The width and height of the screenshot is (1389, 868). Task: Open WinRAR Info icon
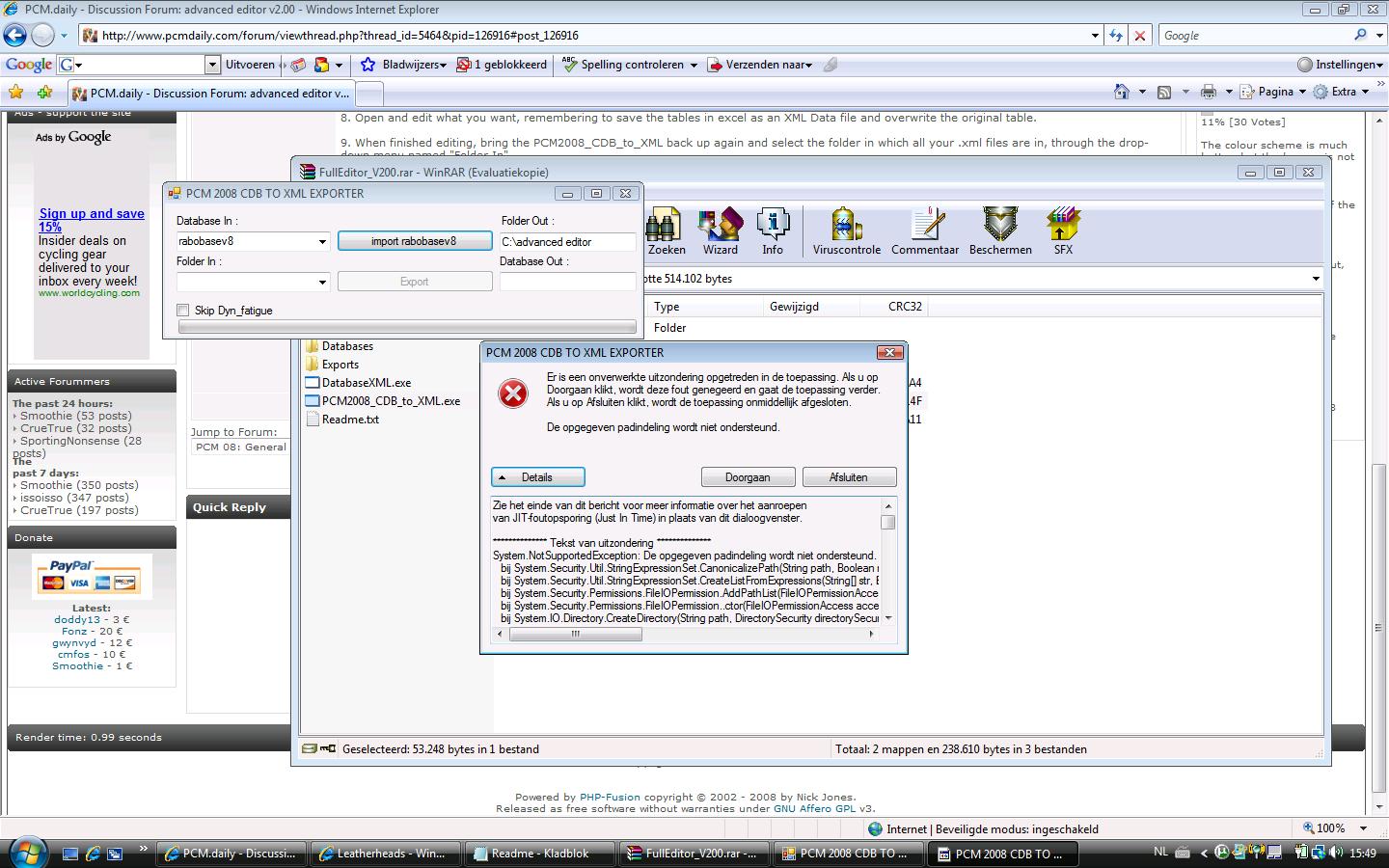(773, 226)
